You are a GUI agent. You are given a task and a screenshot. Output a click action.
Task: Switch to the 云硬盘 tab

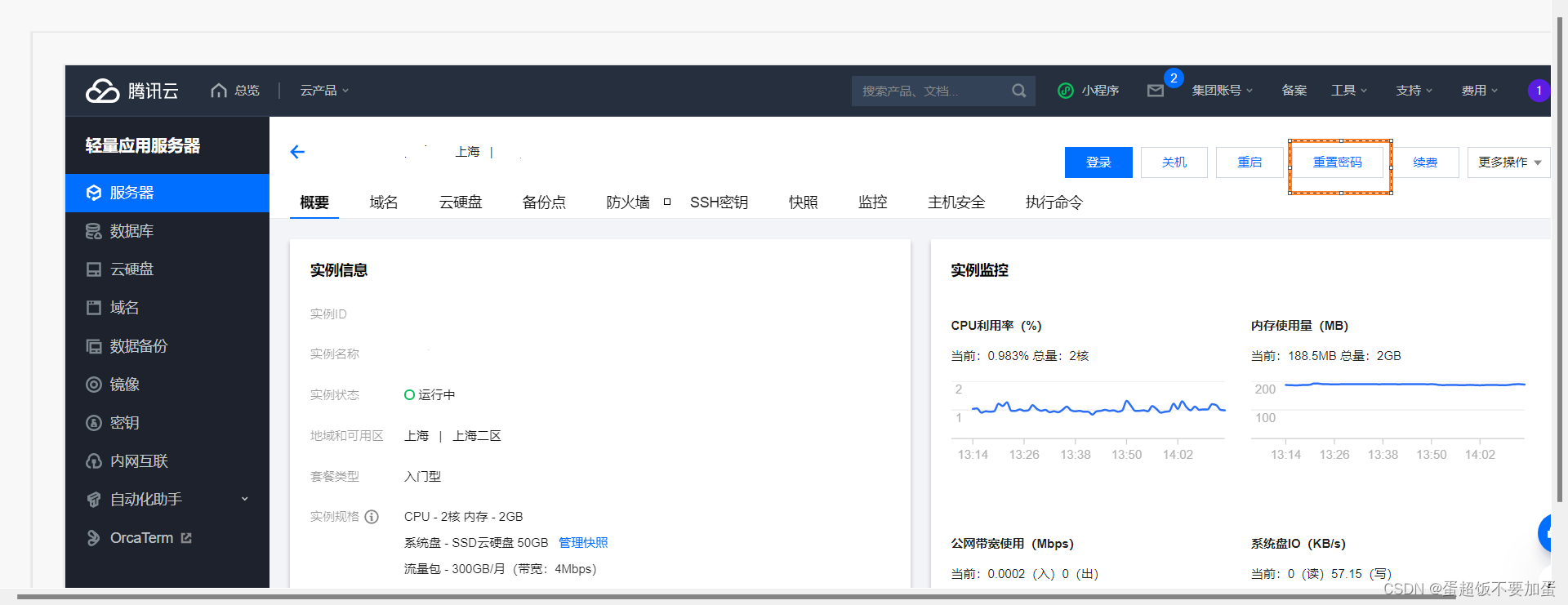tap(461, 202)
